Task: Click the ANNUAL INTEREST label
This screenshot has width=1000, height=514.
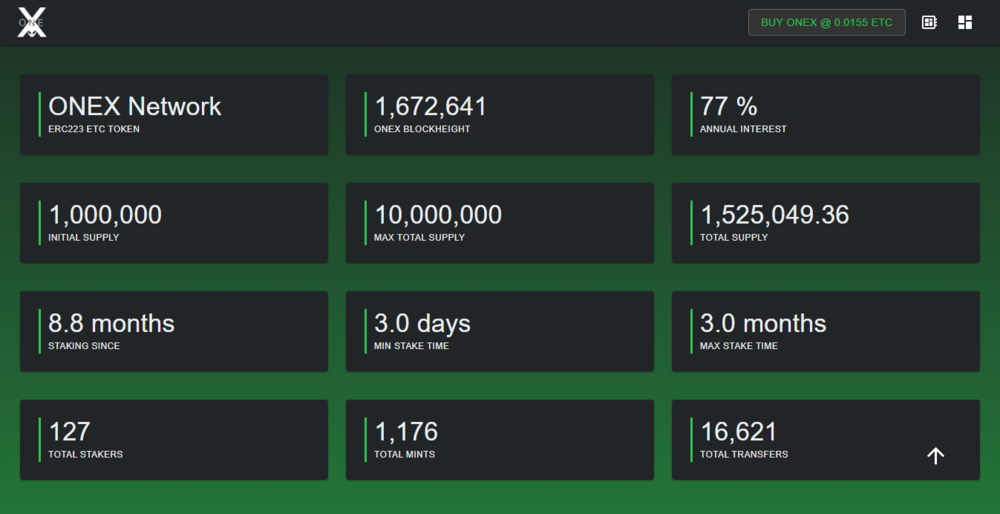Action: tap(743, 129)
